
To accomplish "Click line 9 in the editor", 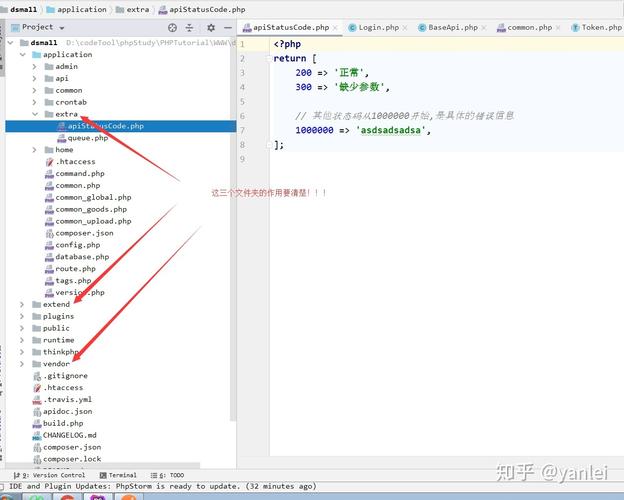I will pos(446,159).
